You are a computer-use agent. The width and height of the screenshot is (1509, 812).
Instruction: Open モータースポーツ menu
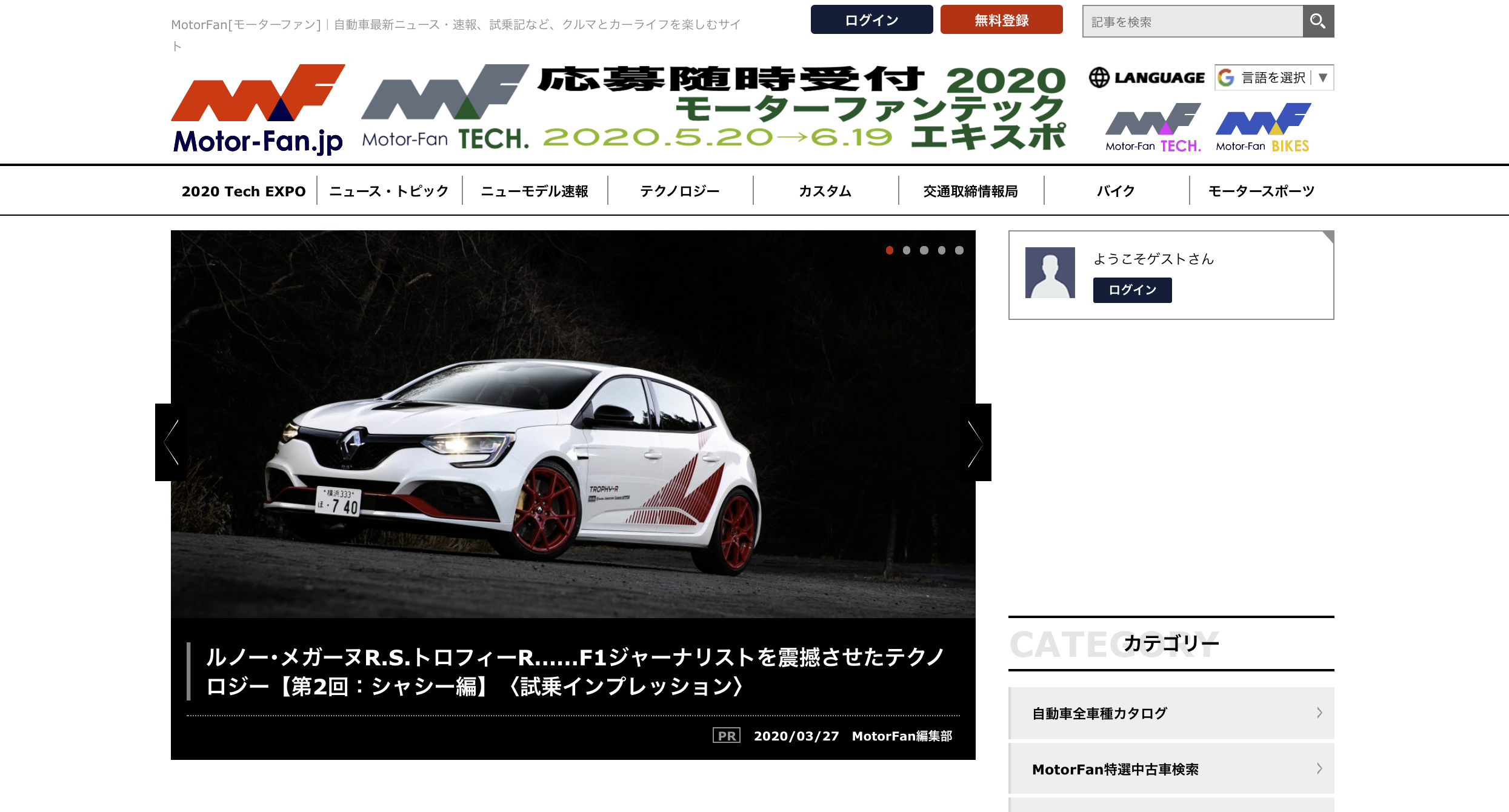(x=1262, y=191)
